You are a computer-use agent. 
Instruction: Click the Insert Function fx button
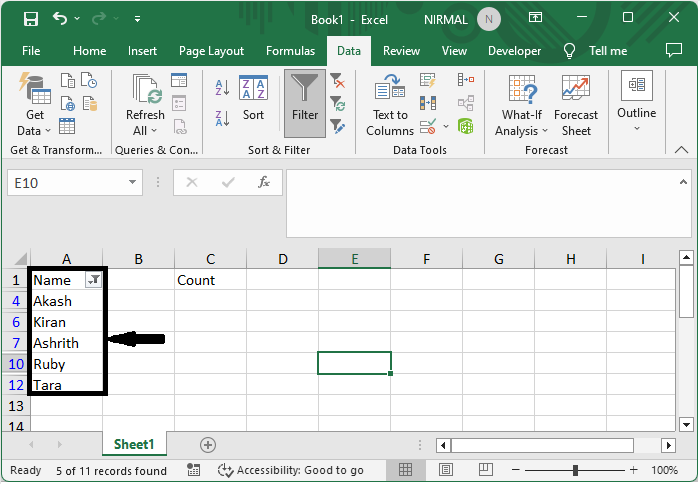tap(264, 182)
